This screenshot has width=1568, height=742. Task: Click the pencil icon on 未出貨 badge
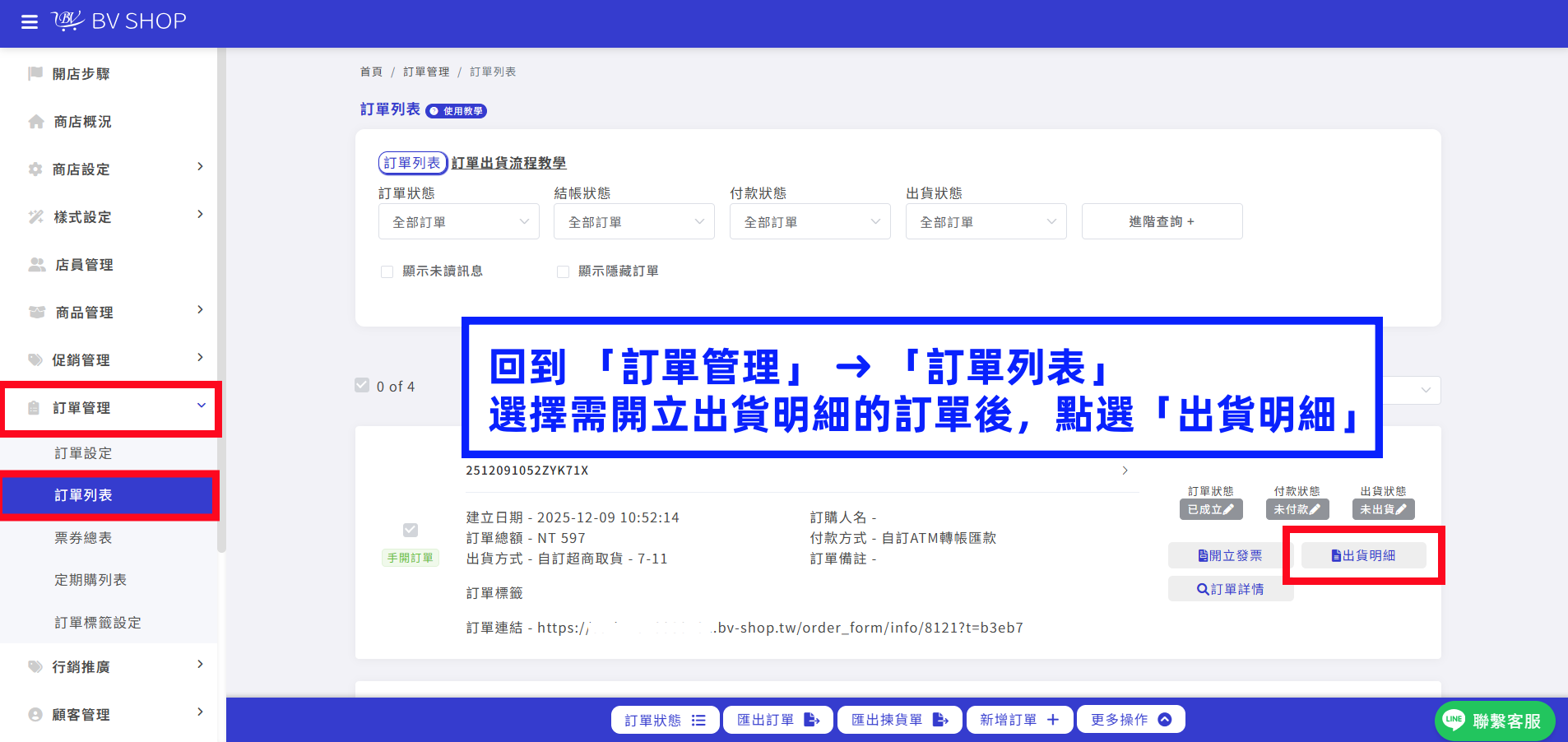[x=1401, y=510]
